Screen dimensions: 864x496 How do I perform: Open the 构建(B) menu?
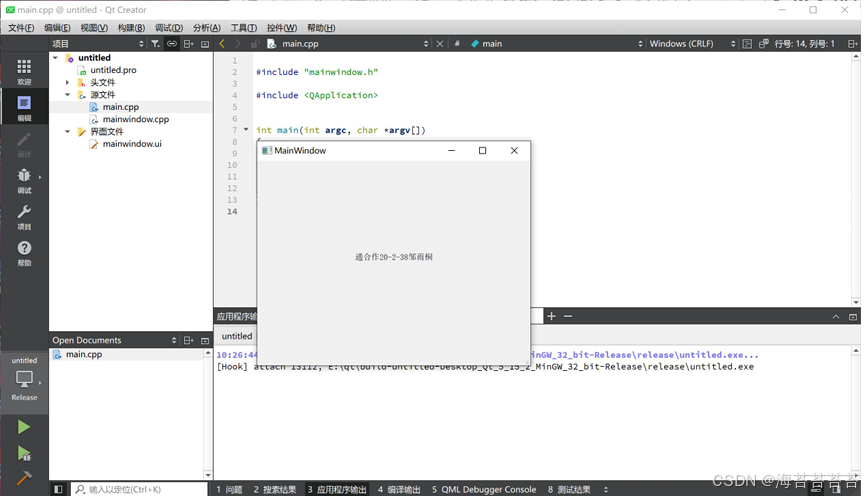131,28
